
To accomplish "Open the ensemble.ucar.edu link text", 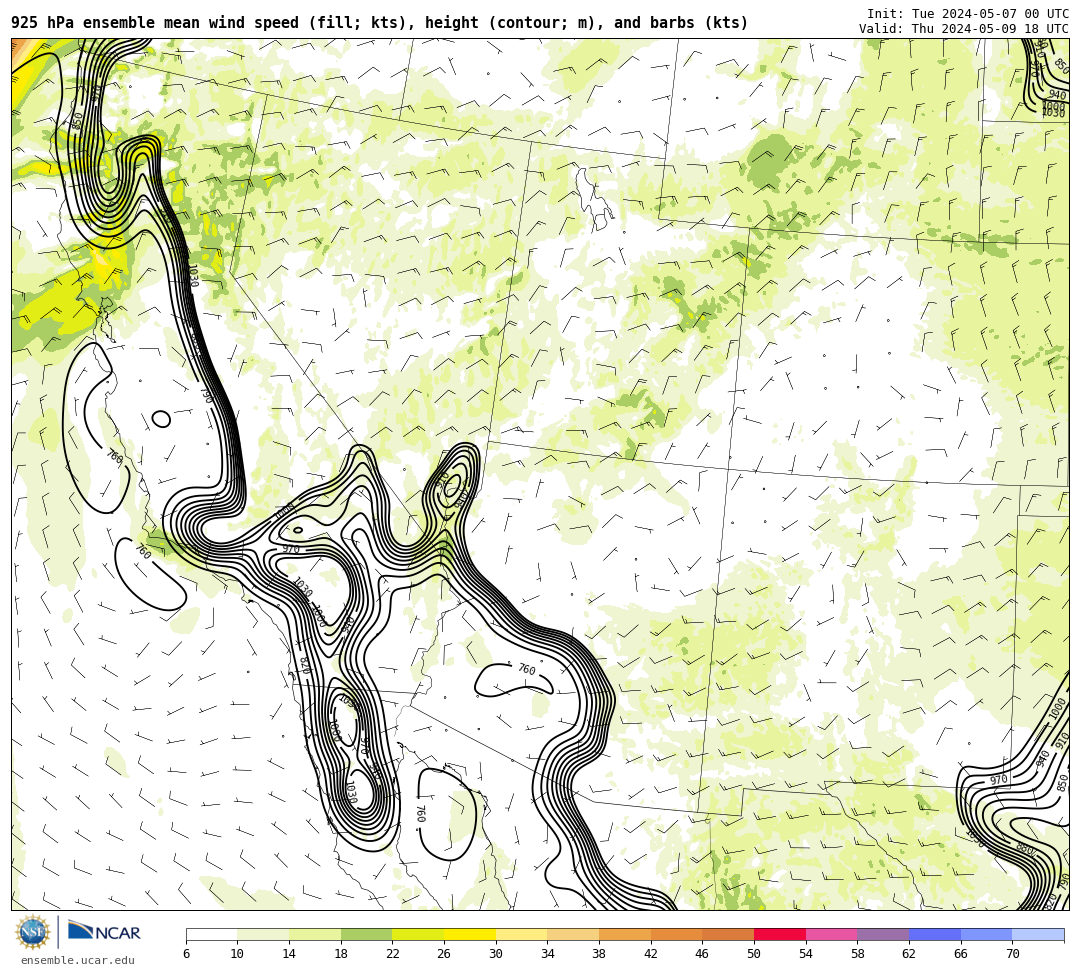I will 77,960.
